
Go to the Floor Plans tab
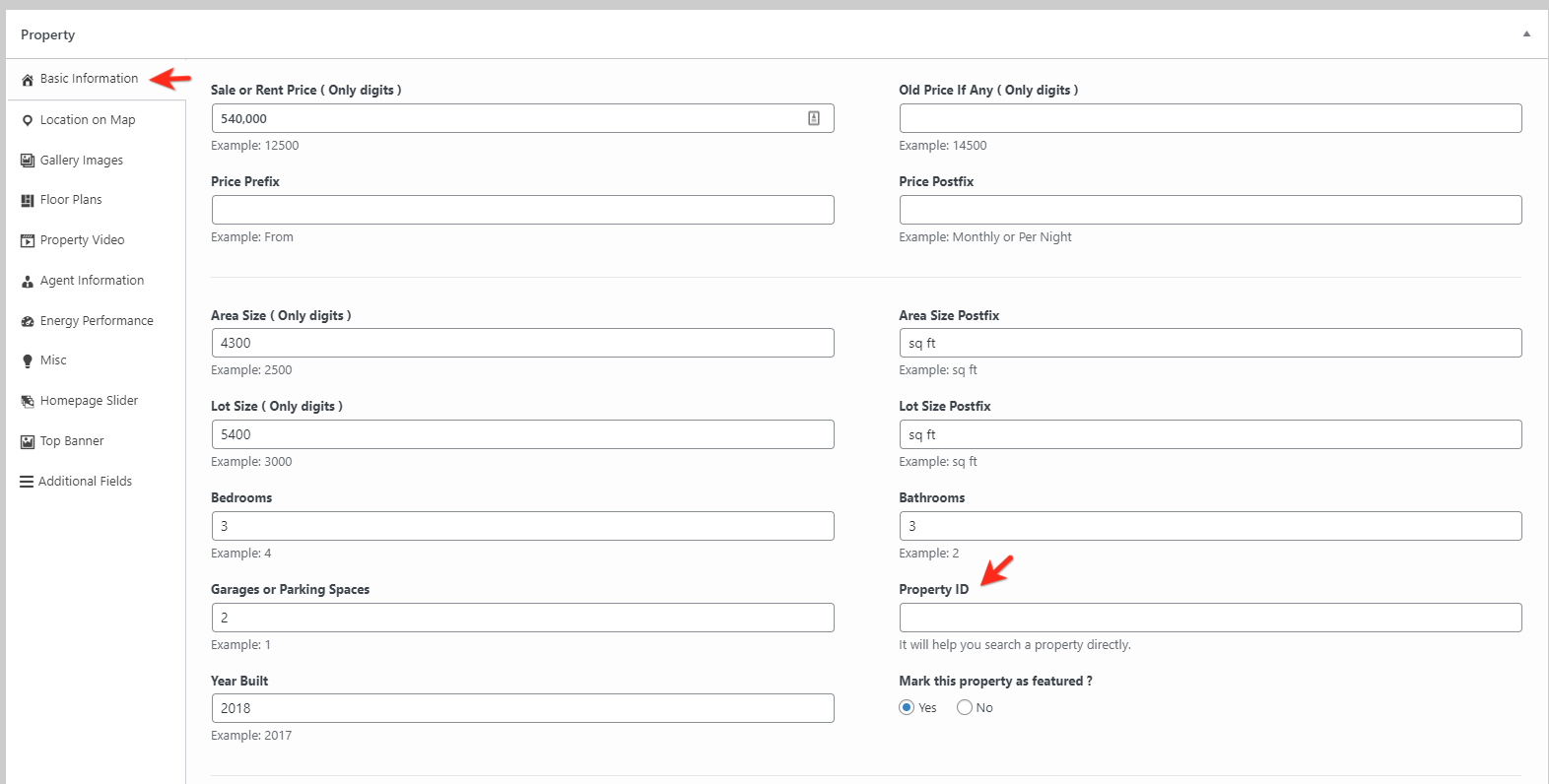click(x=97, y=200)
